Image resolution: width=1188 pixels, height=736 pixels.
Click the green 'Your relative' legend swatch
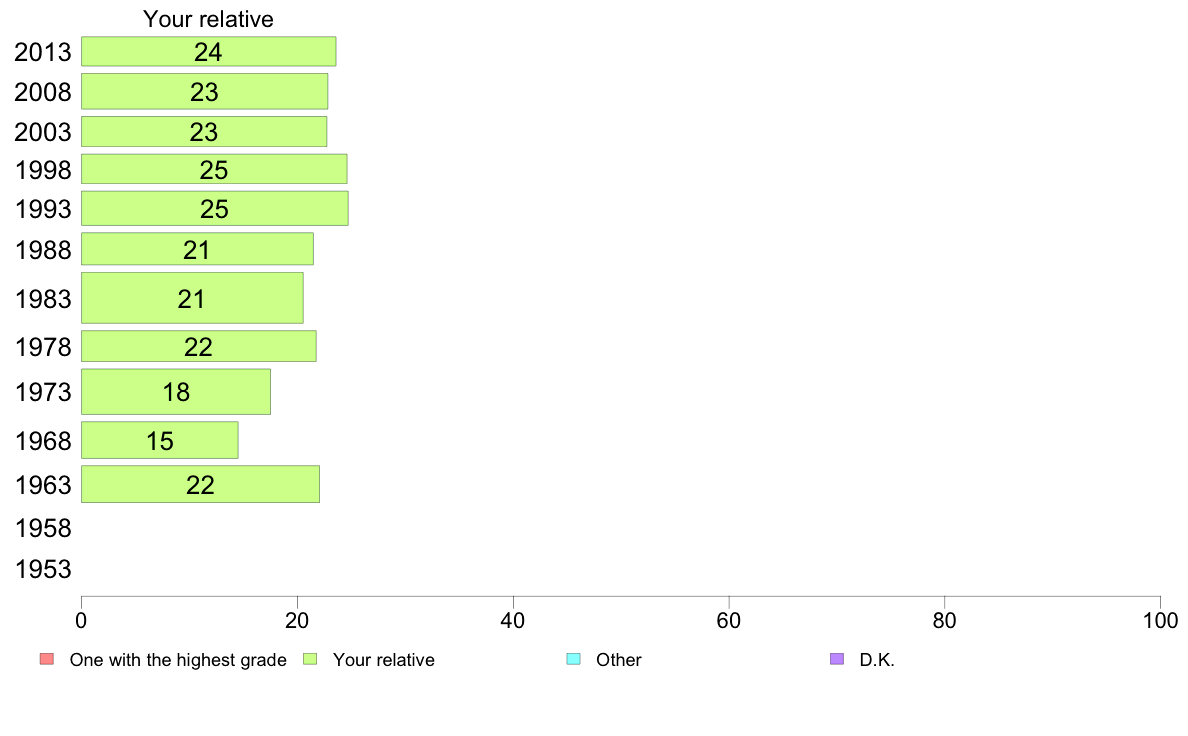tap(310, 659)
